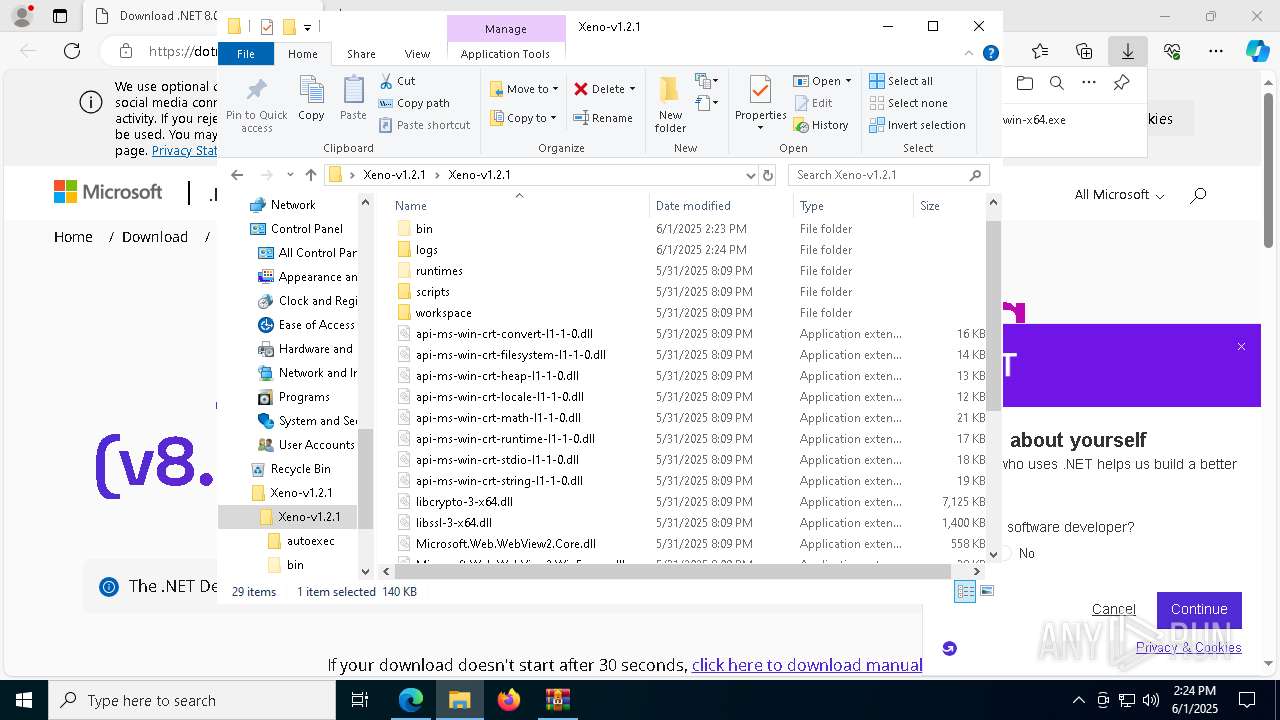Click Paste shortcut in ribbon

(424, 125)
